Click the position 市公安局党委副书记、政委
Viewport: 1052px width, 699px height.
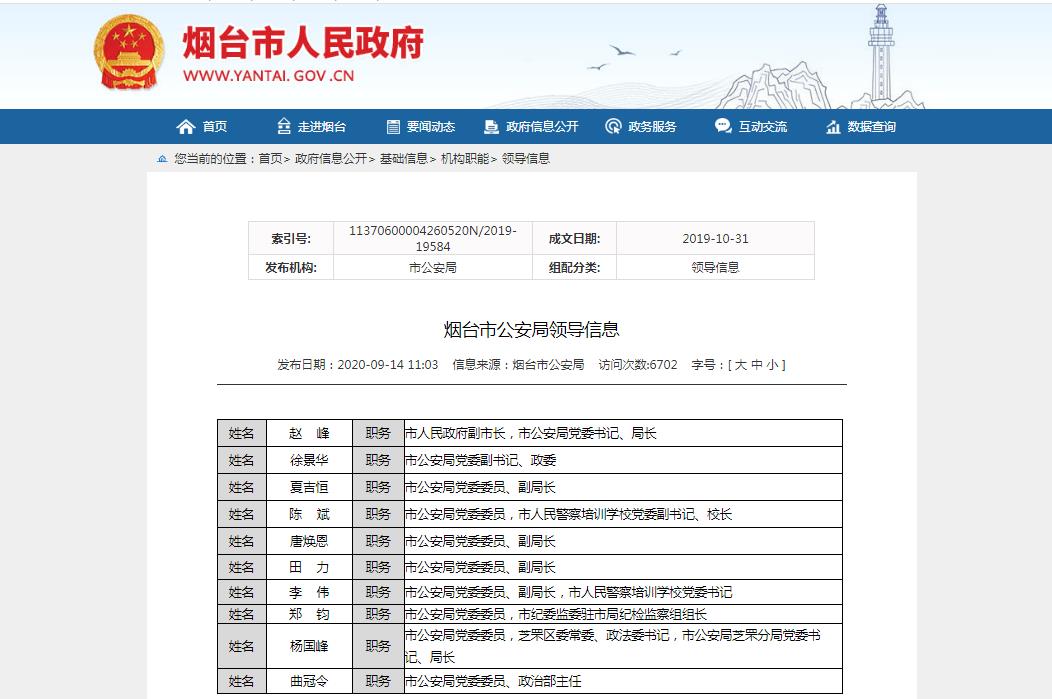point(480,460)
